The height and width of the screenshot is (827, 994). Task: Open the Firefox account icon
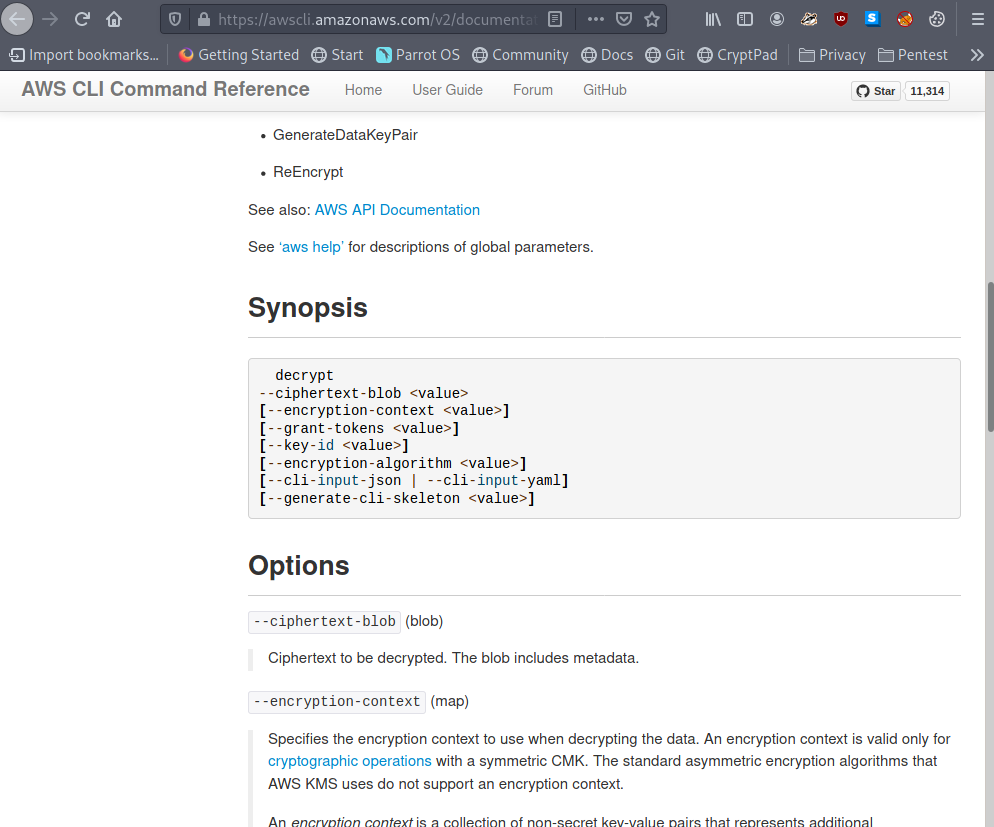pyautogui.click(x=777, y=19)
